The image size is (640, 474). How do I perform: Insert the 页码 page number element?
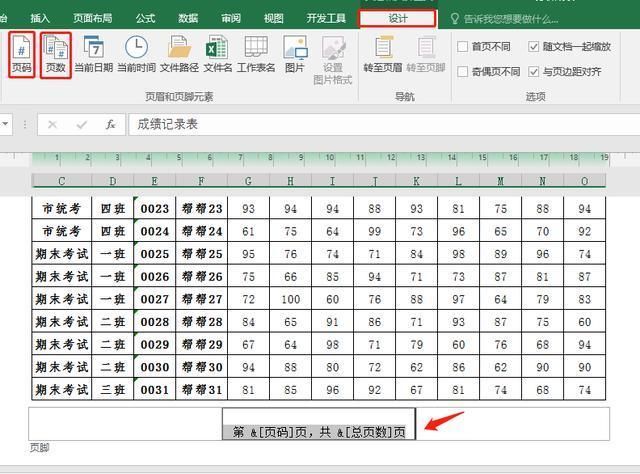[22, 55]
